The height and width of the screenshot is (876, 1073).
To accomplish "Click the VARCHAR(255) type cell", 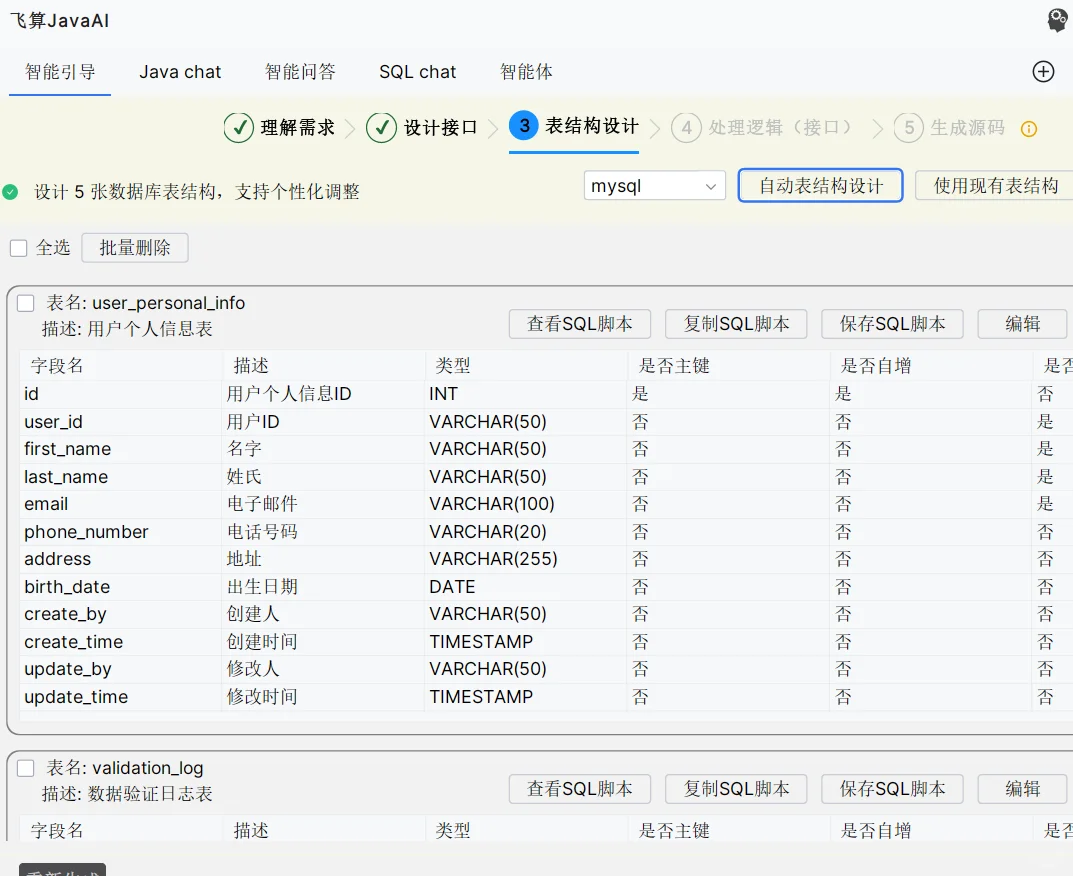I will (526, 559).
